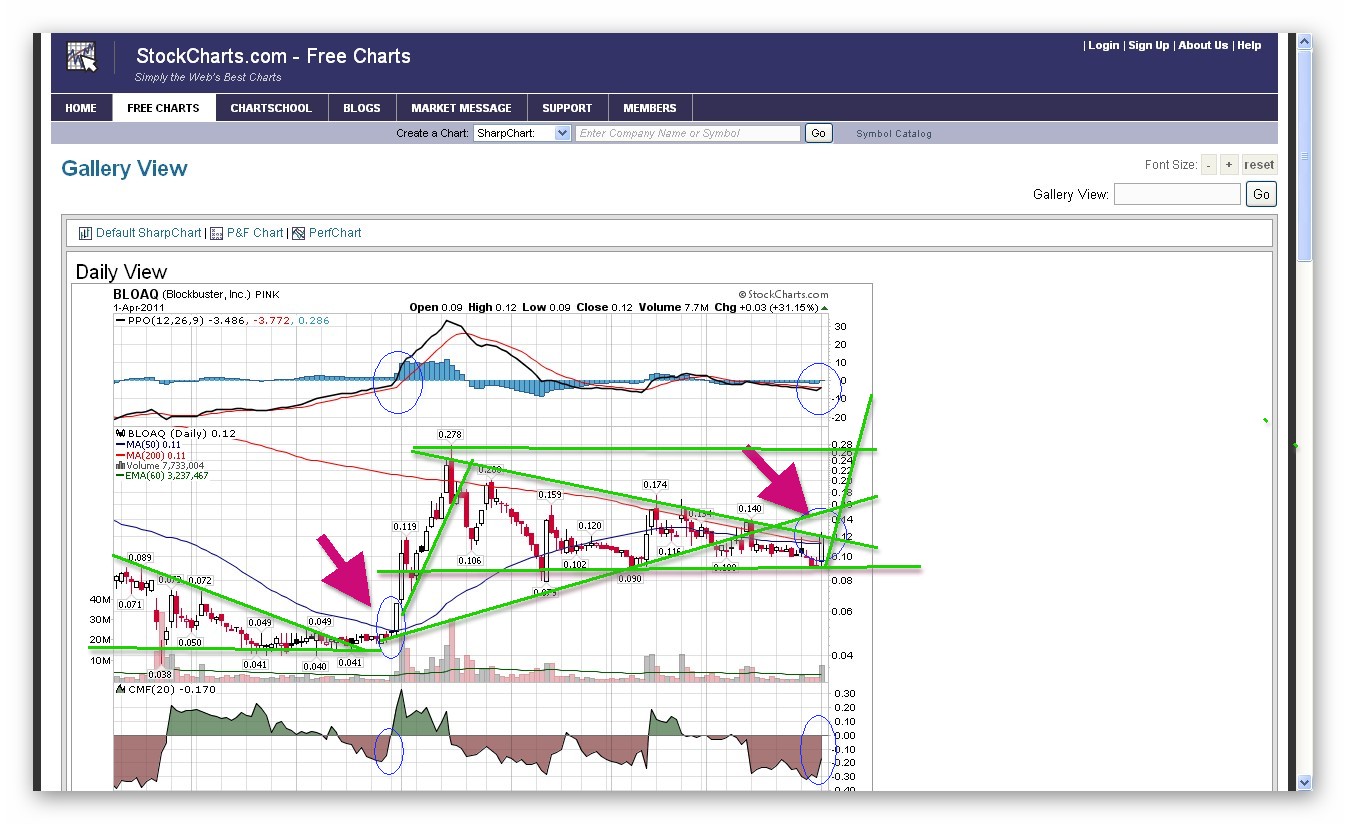Open the Symbol Catalog link

click(x=894, y=134)
